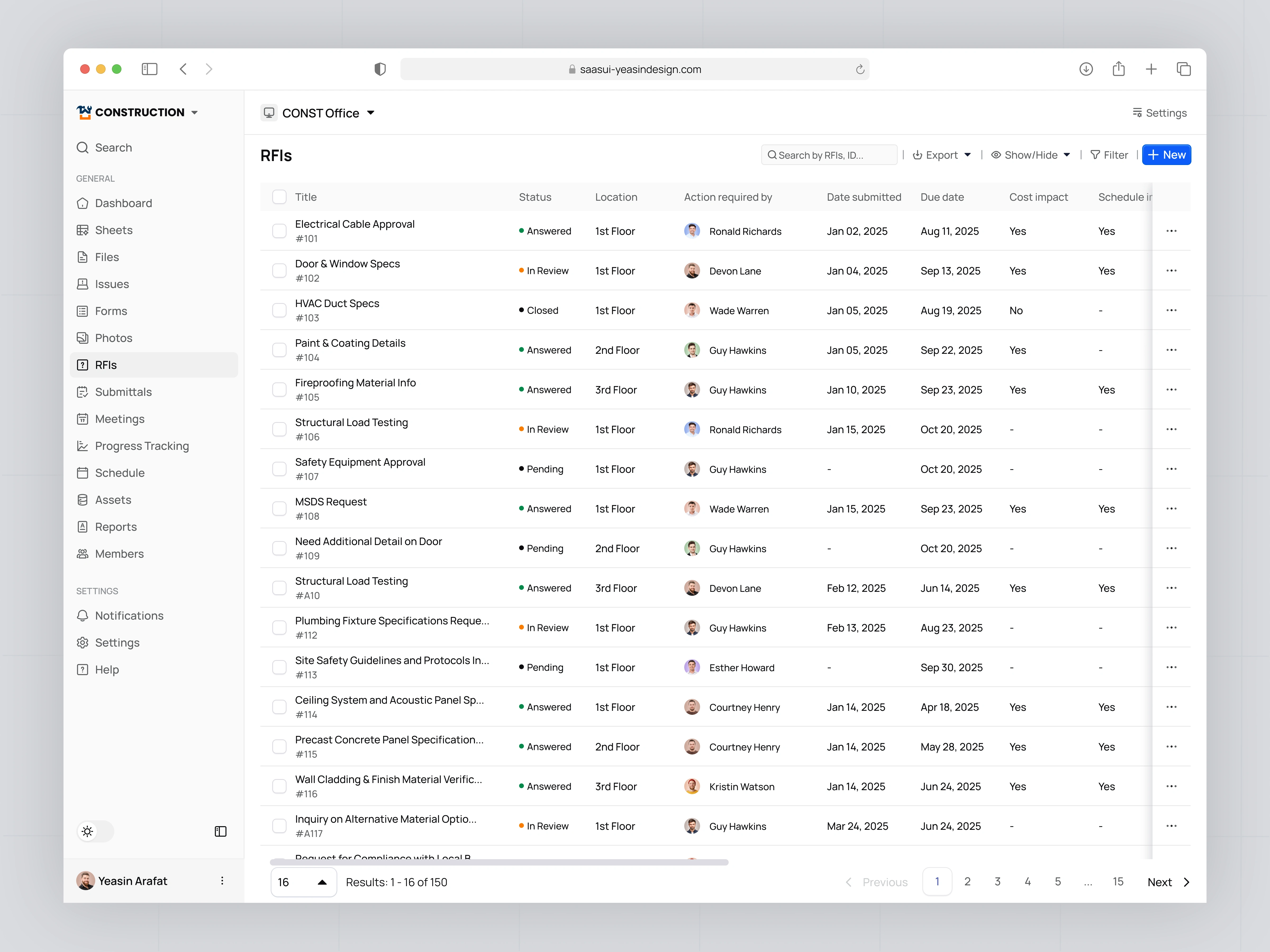Open the Export dropdown
Viewport: 1270px width, 952px height.
point(942,155)
